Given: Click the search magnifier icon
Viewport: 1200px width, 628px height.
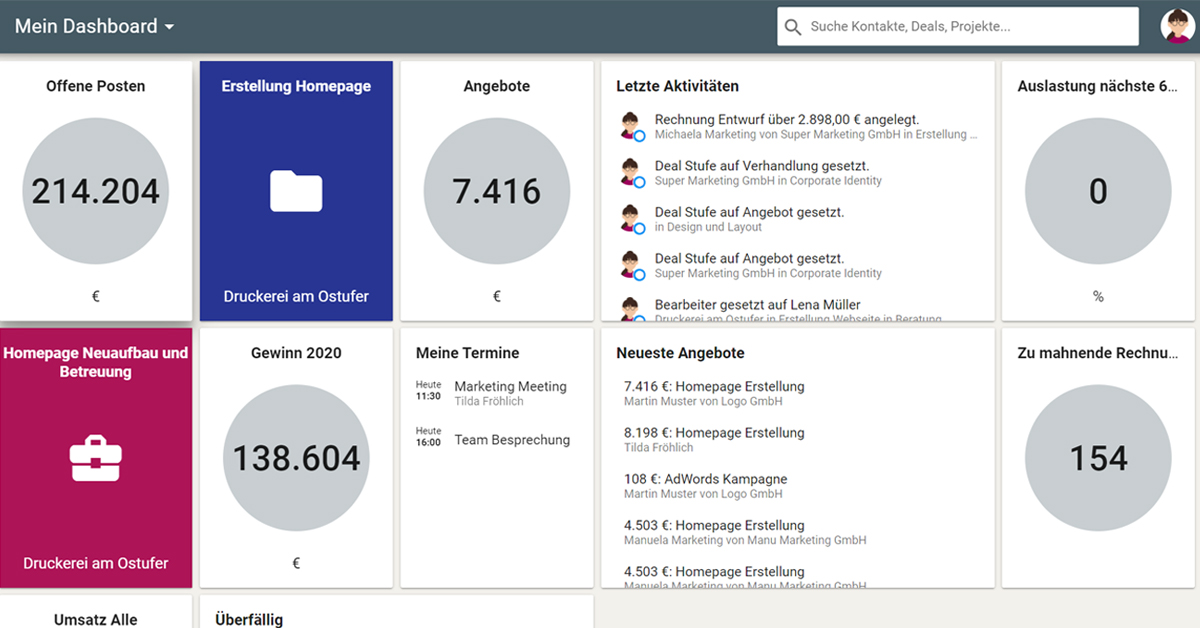Looking at the screenshot, I should coord(793,26).
